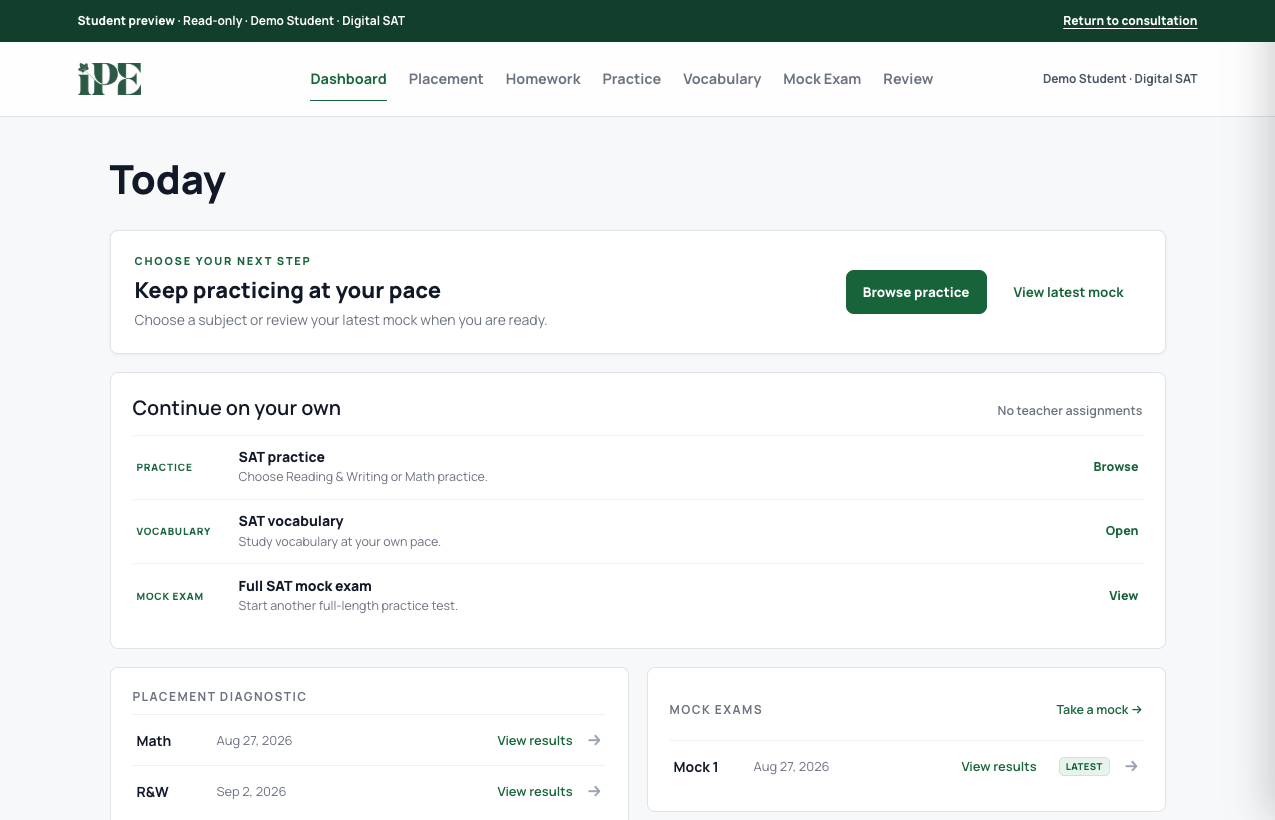Image resolution: width=1275 pixels, height=820 pixels.
Task: Click the R&W row label
Action: pos(152,792)
